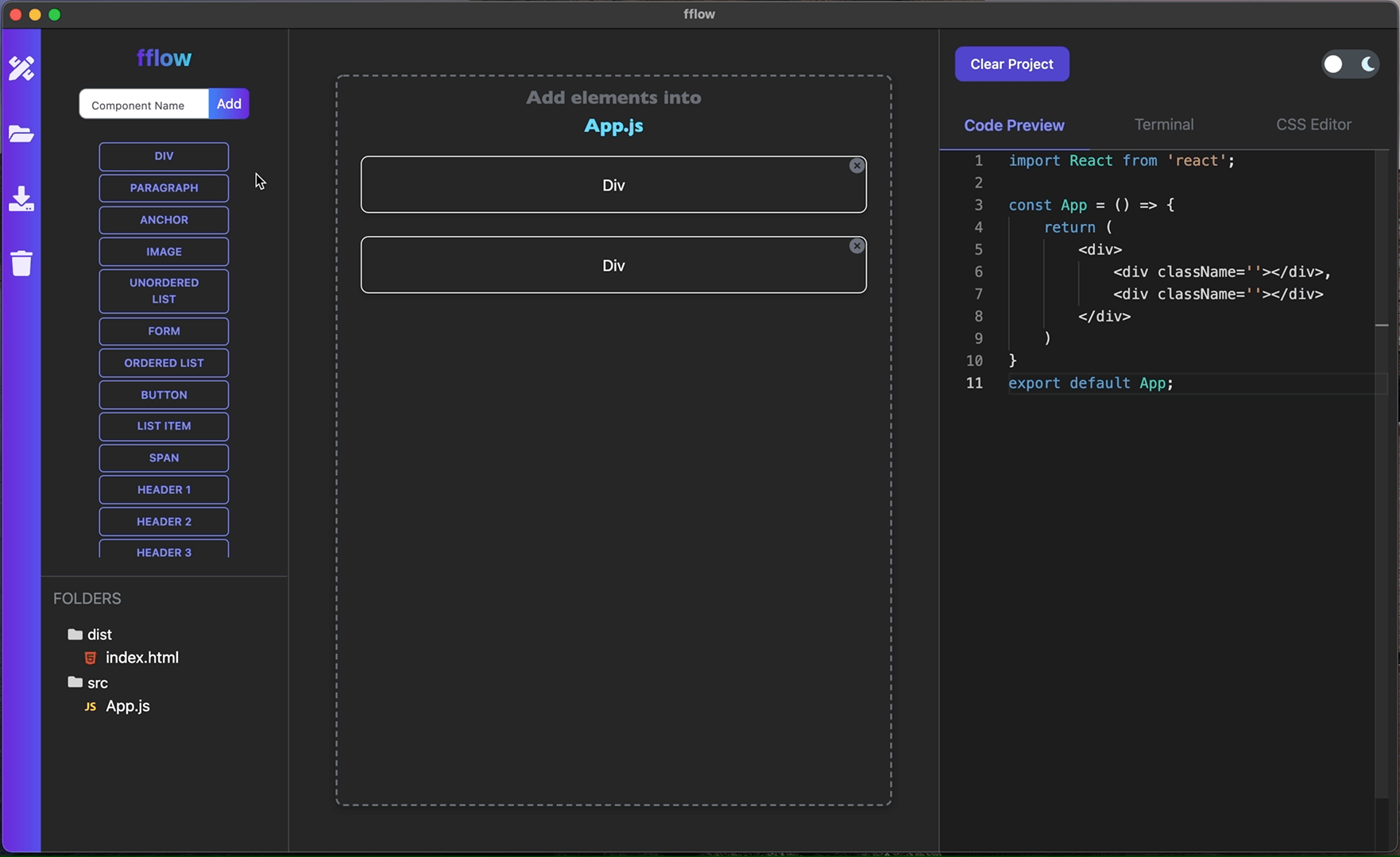The width and height of the screenshot is (1400, 857).
Task: Click line 7 div className code
Action: point(1218,295)
